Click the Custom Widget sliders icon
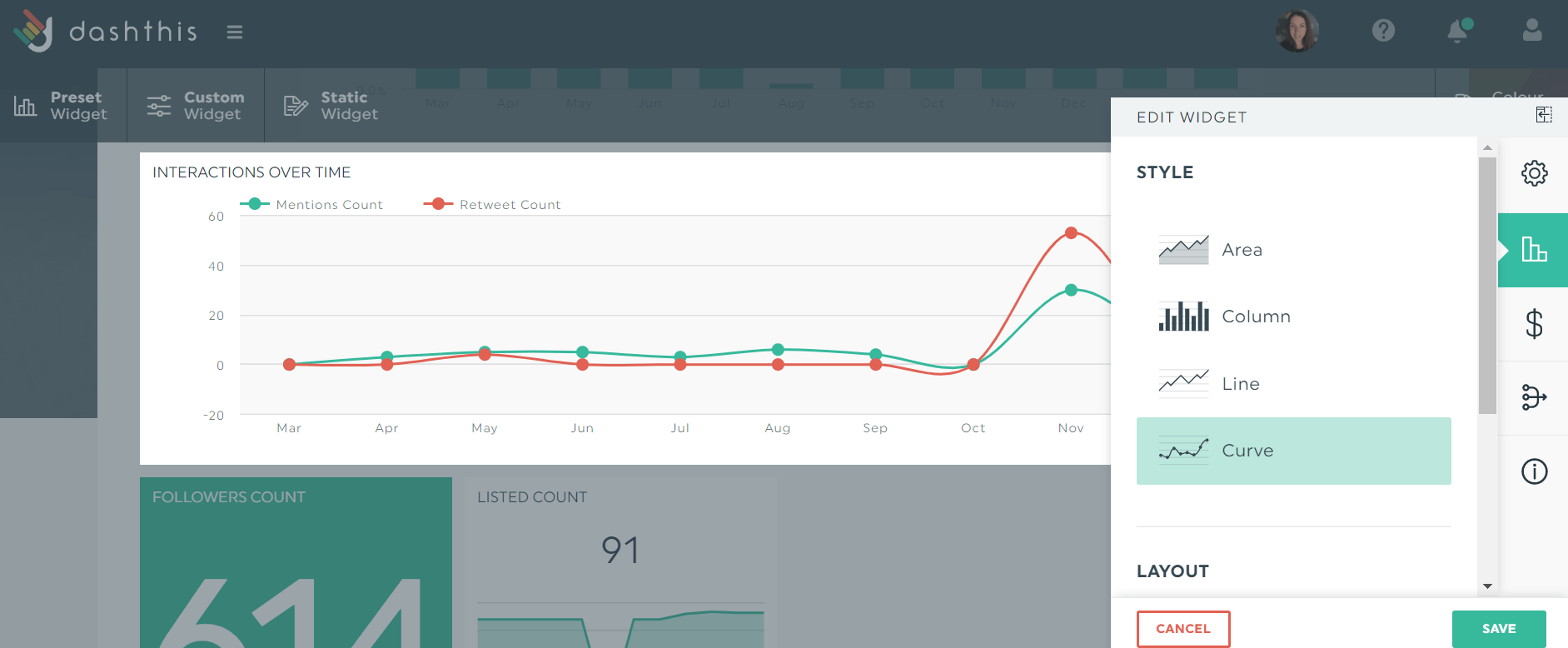Image resolution: width=1568 pixels, height=648 pixels. coord(159,106)
